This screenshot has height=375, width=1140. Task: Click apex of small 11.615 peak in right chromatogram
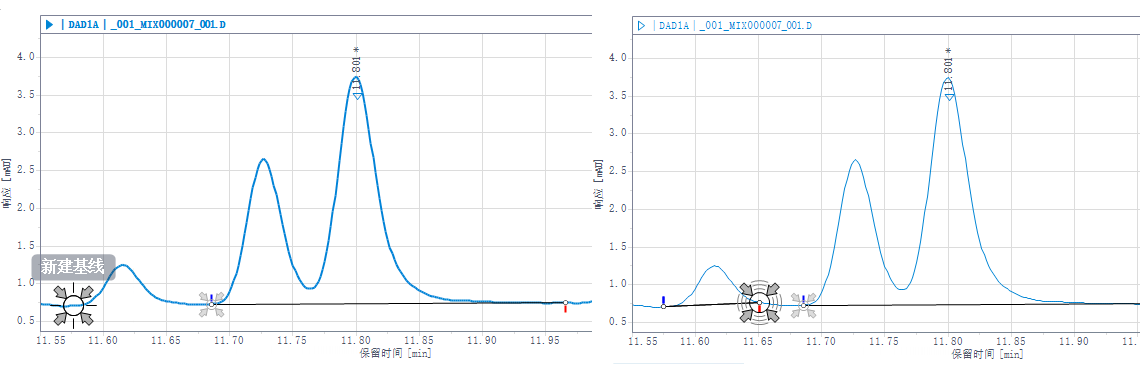(715, 266)
